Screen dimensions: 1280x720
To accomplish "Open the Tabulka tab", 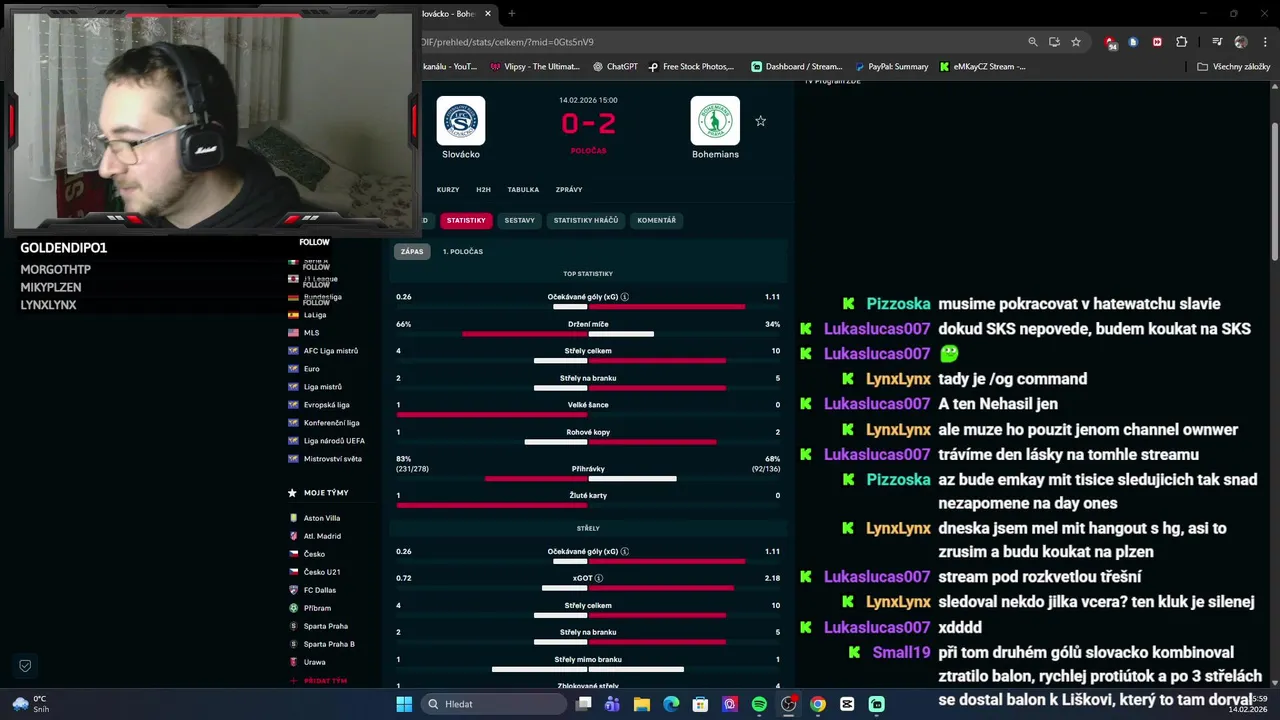I will (x=523, y=189).
